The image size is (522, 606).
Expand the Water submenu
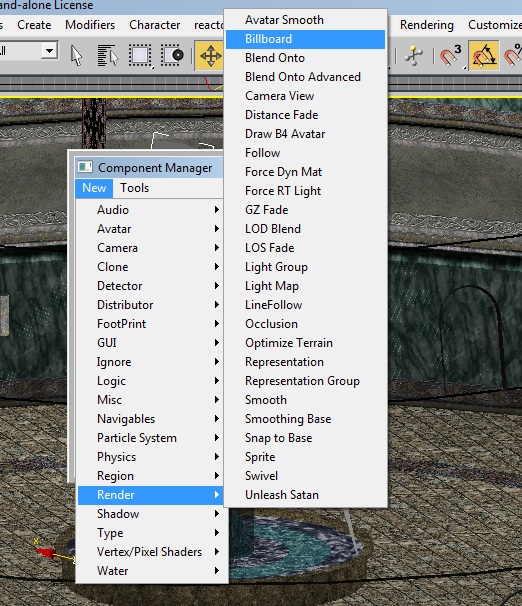pos(150,571)
